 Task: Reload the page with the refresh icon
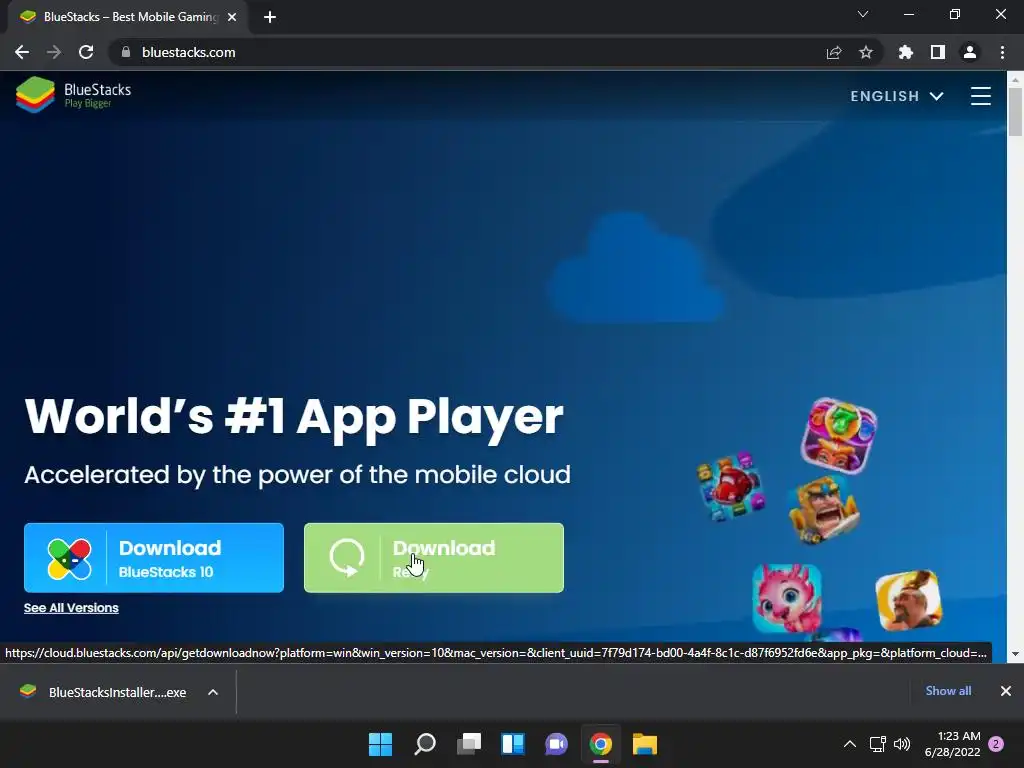(86, 52)
